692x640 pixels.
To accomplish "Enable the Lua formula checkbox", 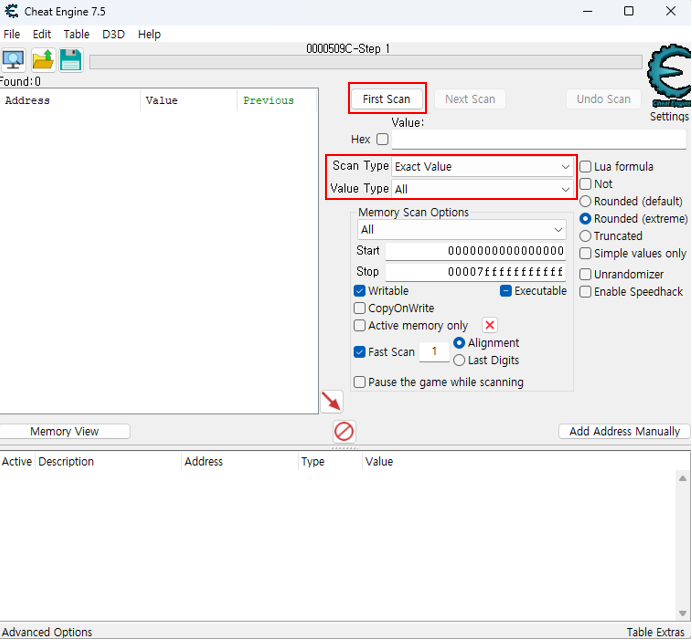I will coord(585,166).
